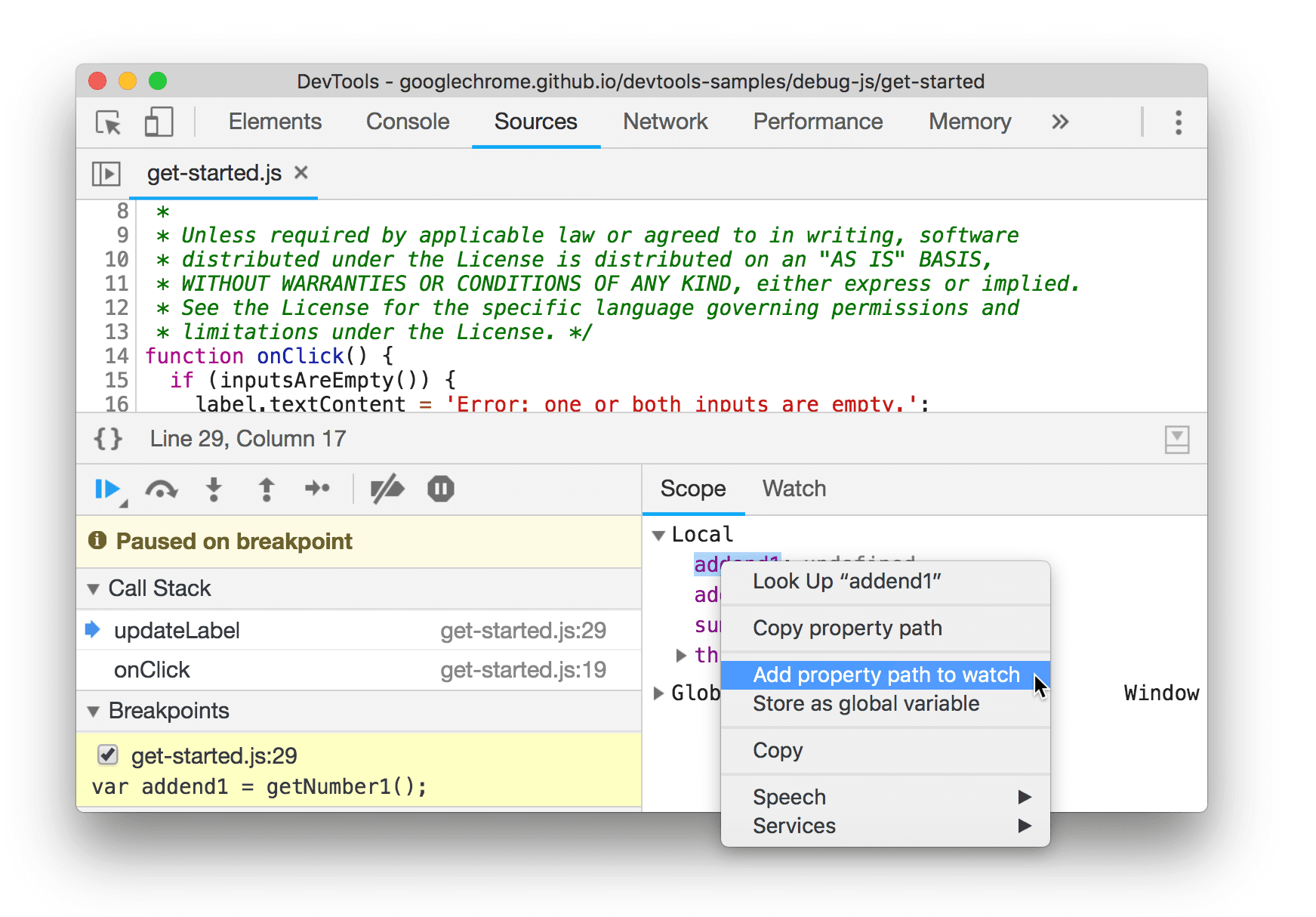Switch to the Console tab
Viewport: 1316px width, 917px height.
point(407,122)
